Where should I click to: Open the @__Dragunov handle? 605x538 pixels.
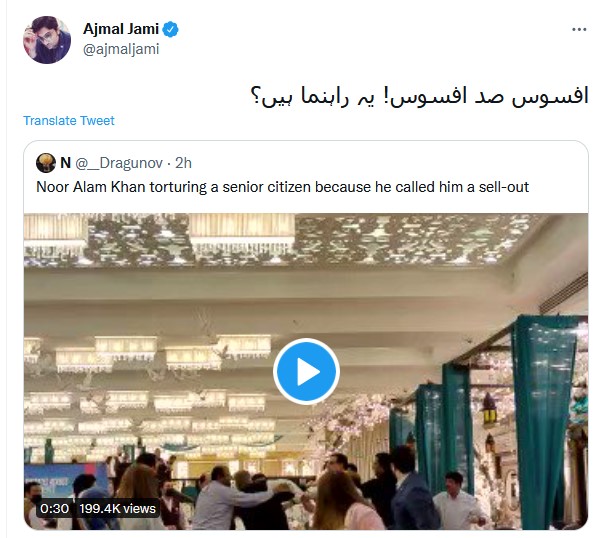tap(119, 163)
